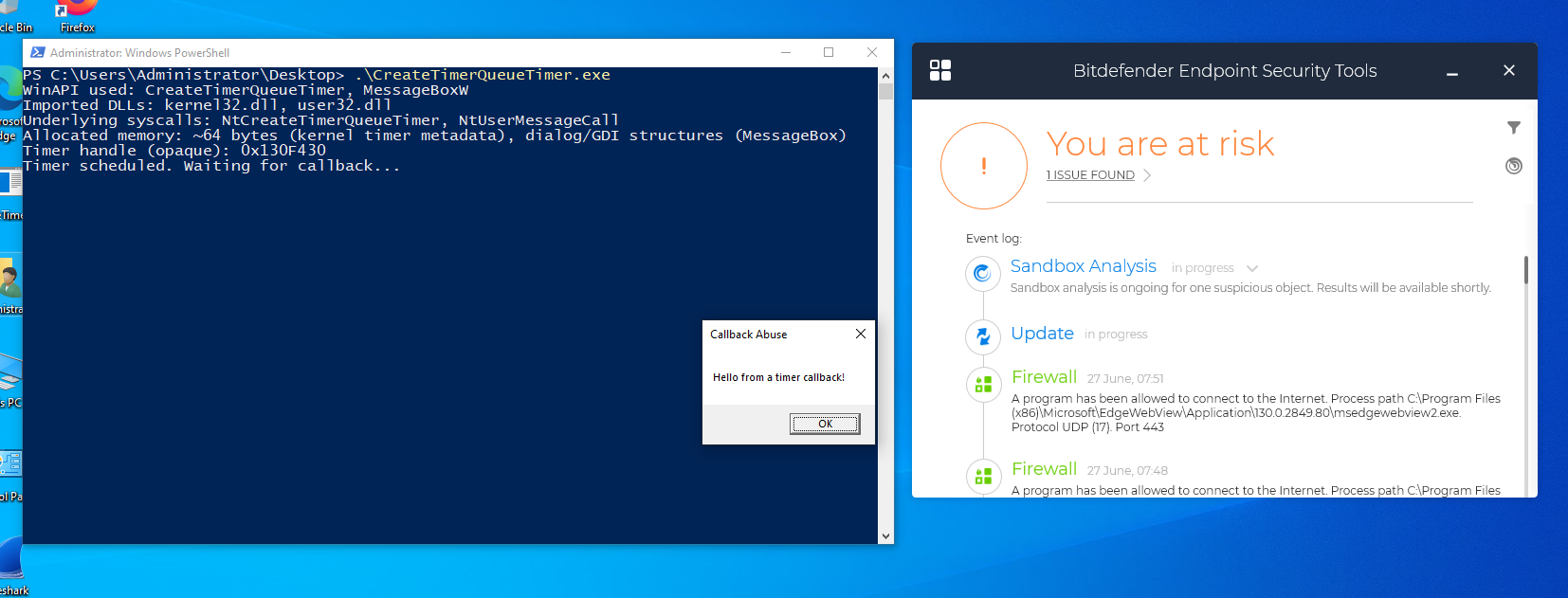
Task: Click the scan icon below the filter
Action: 1513,166
